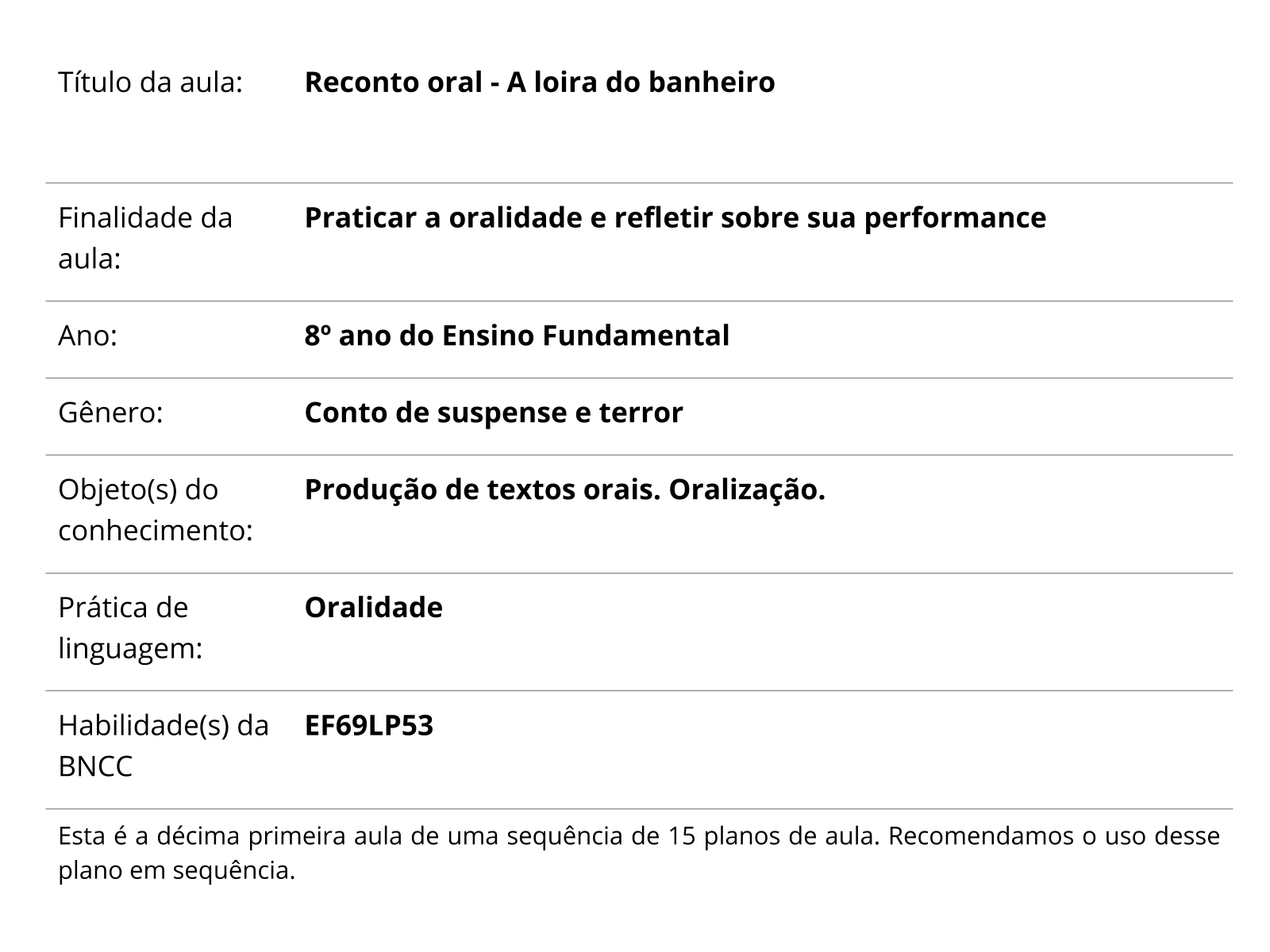Click the "Finalidade da aula:" label
The image size is (1270, 952).
[145, 237]
